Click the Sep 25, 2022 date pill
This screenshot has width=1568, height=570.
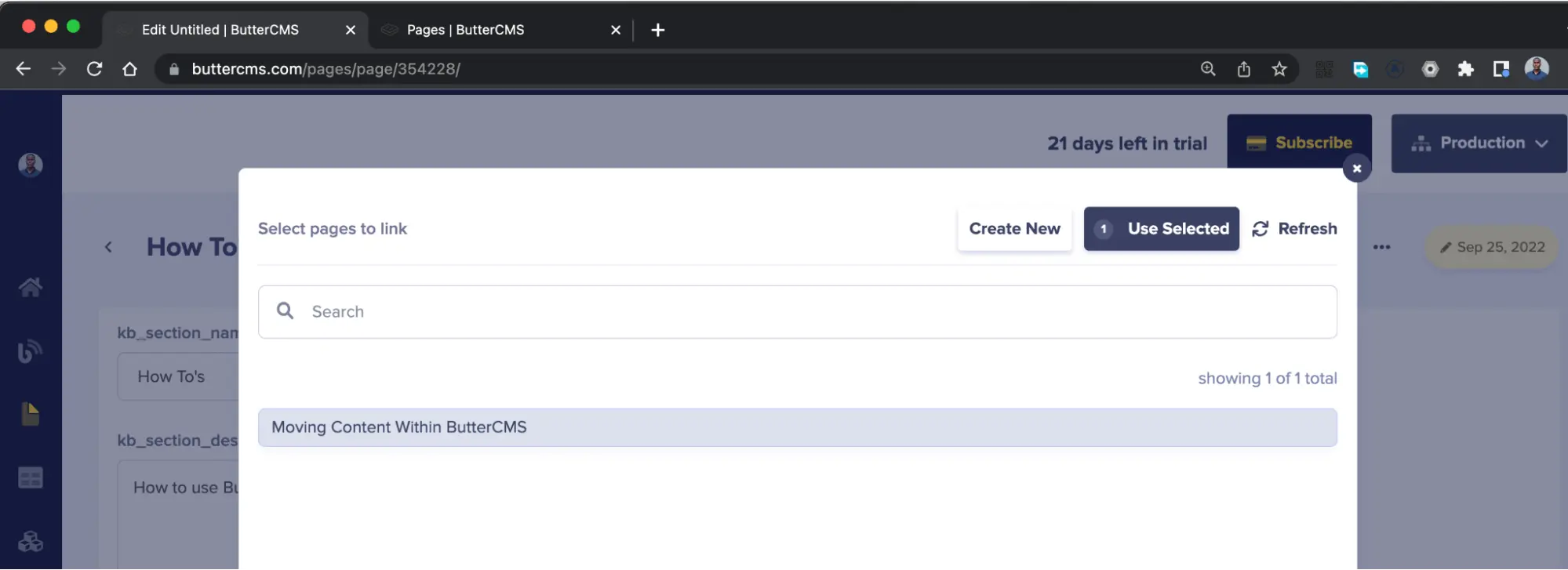[1491, 247]
